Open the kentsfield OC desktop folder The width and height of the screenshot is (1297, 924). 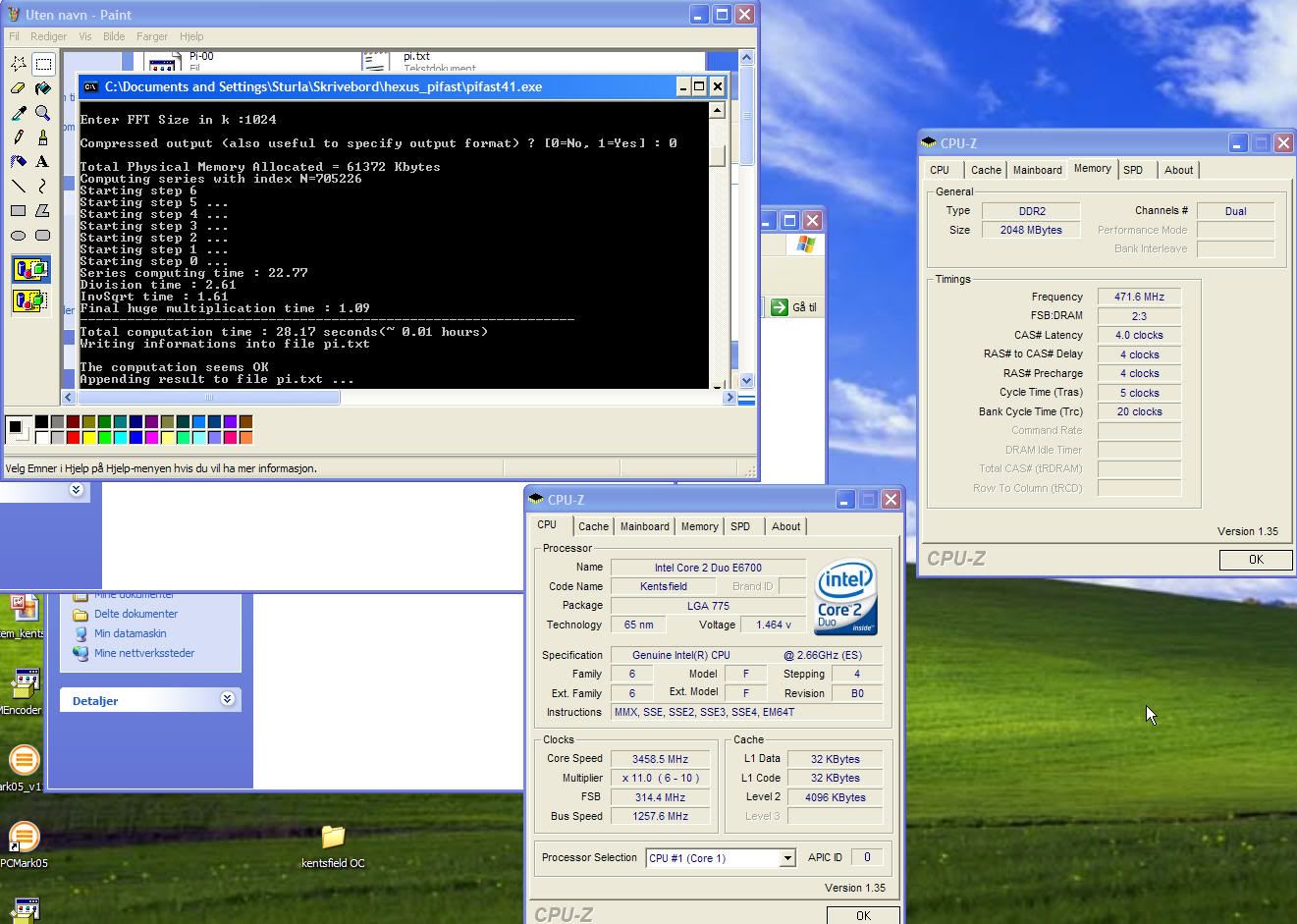click(333, 846)
